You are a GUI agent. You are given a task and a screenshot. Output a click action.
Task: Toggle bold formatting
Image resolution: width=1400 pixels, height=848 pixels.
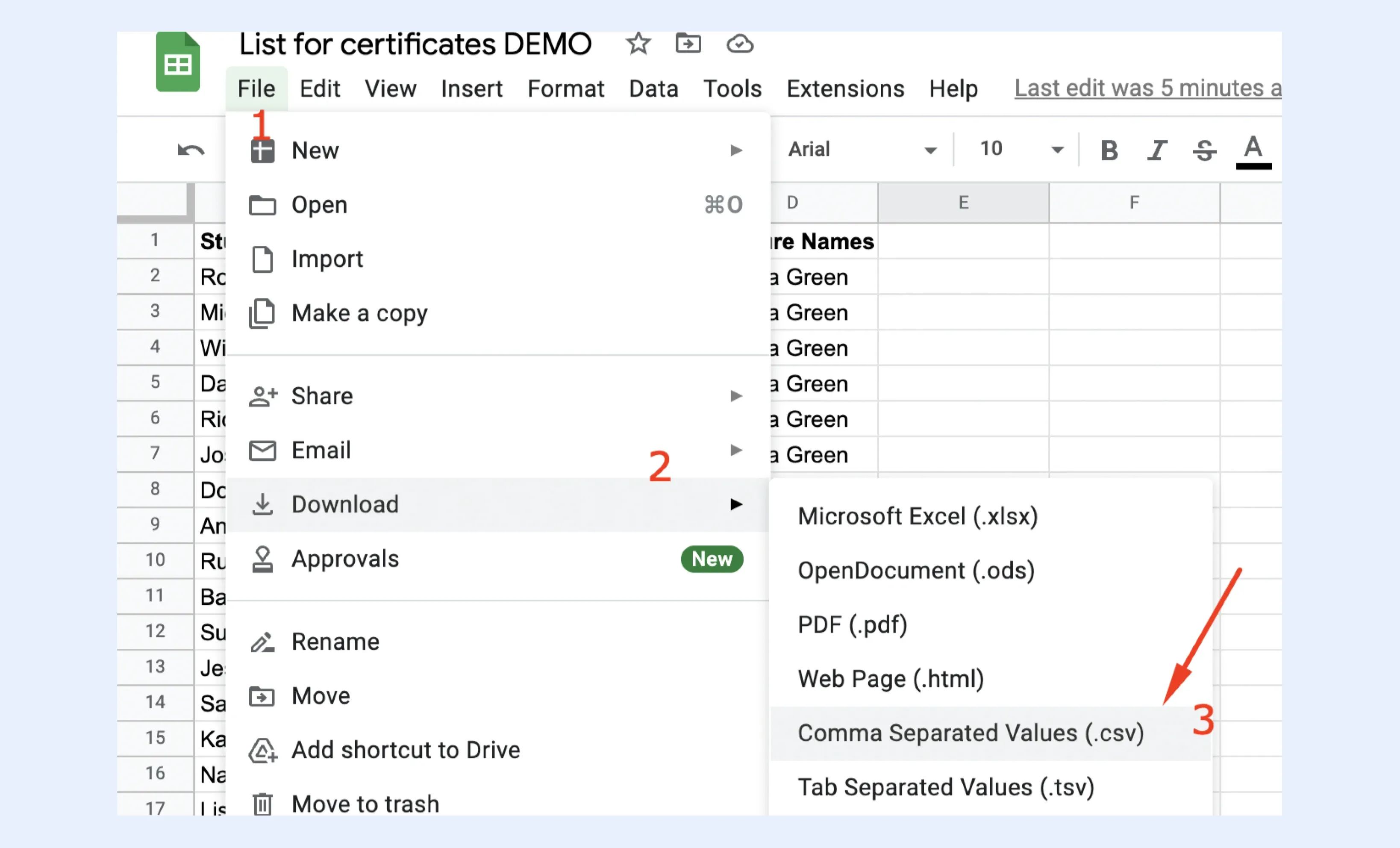point(1109,150)
